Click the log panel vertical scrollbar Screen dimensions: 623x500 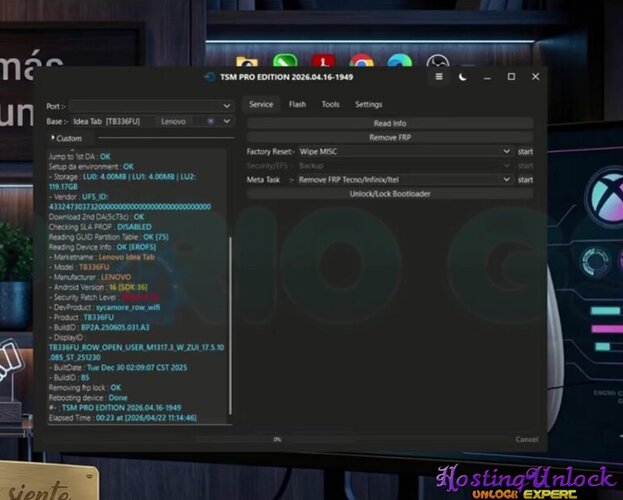pos(230,326)
